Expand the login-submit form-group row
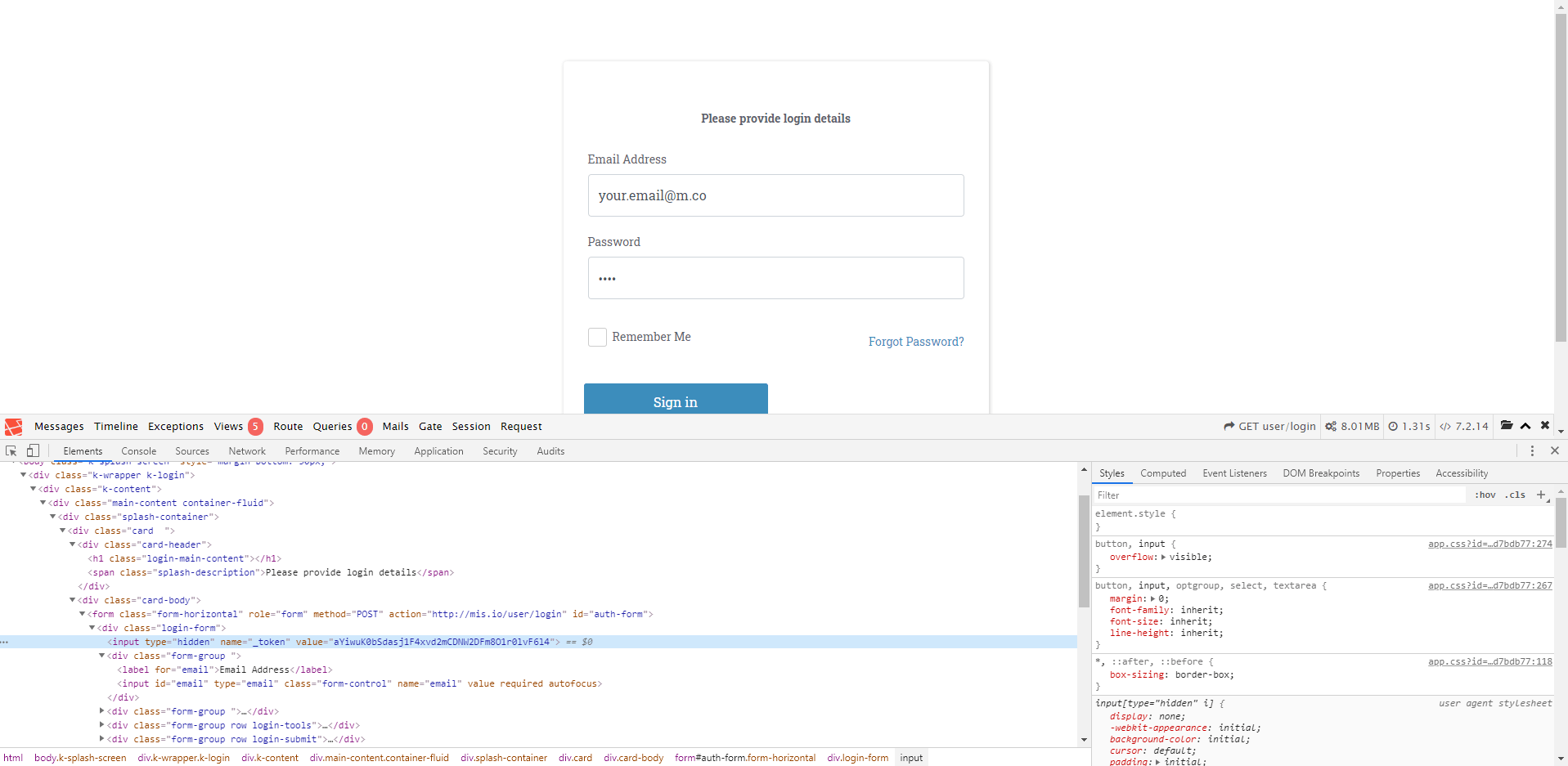 coord(102,739)
